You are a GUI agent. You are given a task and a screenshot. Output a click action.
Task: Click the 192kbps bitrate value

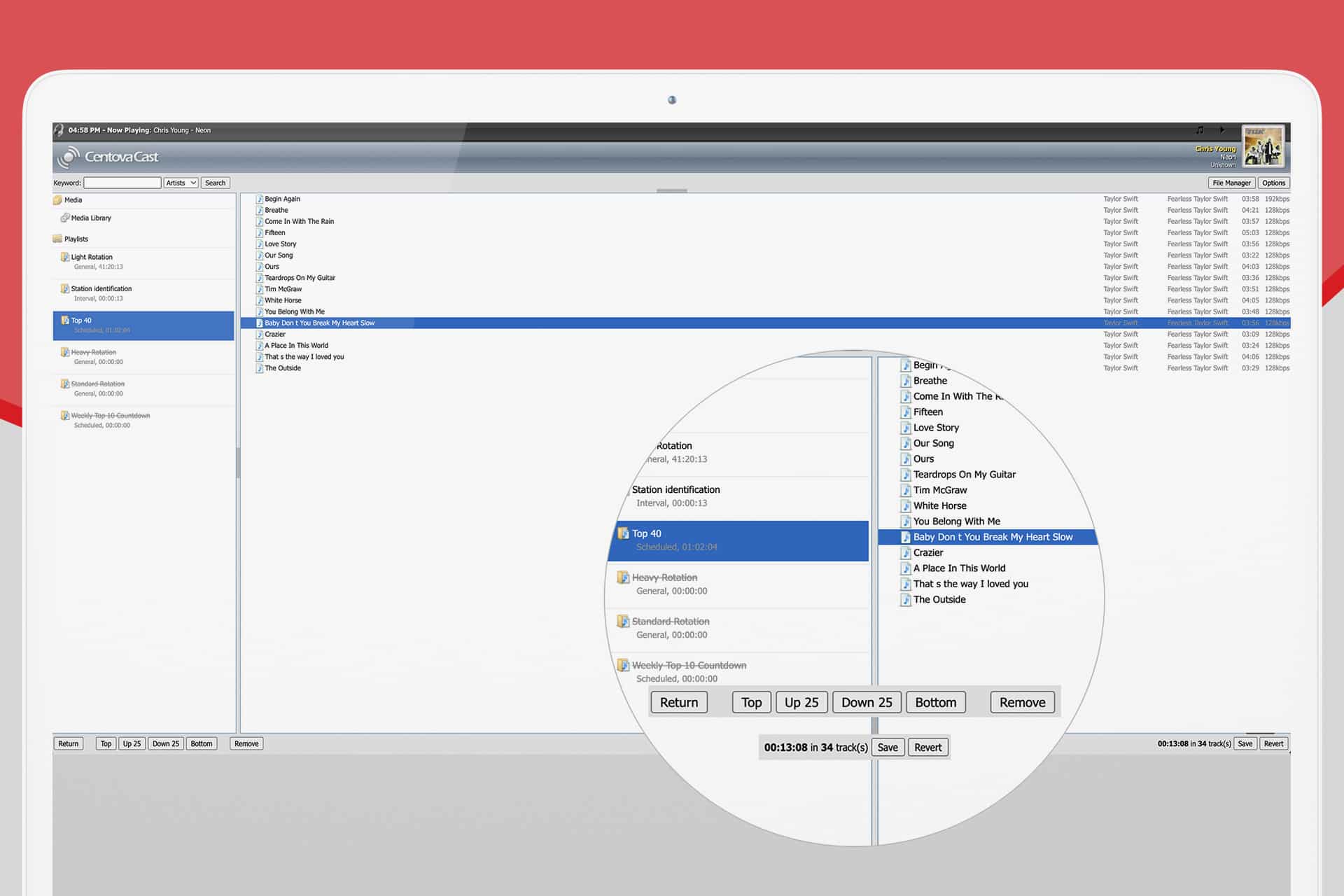pos(1277,199)
